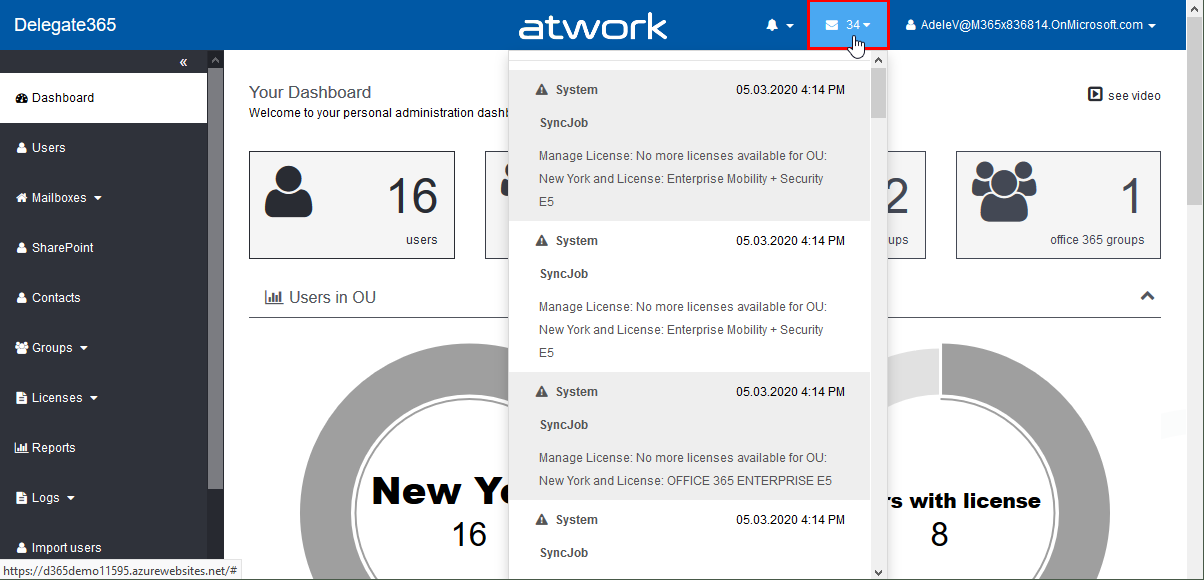This screenshot has height=580, width=1204.
Task: Click the warning icon of the OFFICE 365 ENTERPRISE E5 notification
Action: click(x=542, y=392)
